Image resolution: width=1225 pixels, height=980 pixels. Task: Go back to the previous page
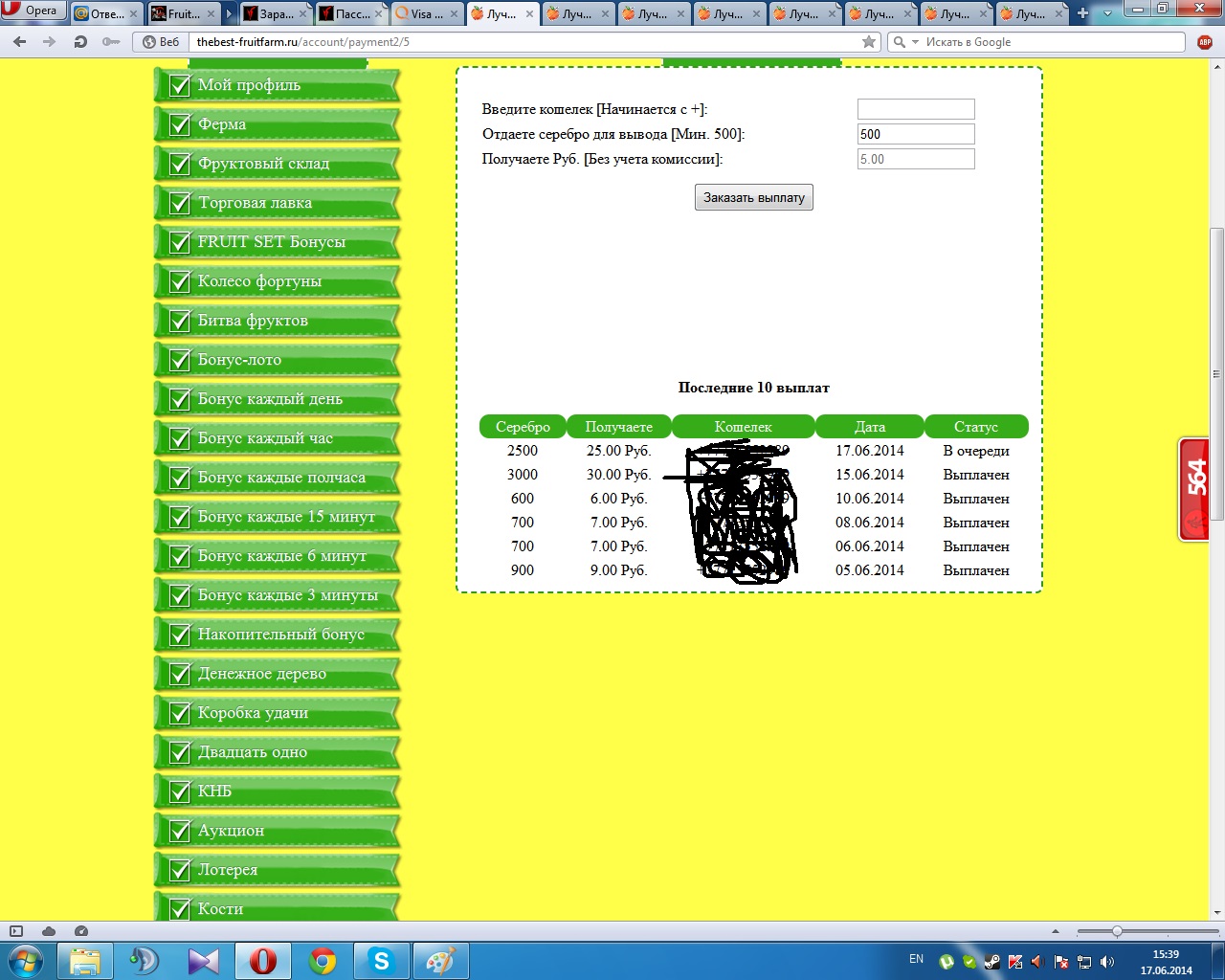click(x=20, y=42)
